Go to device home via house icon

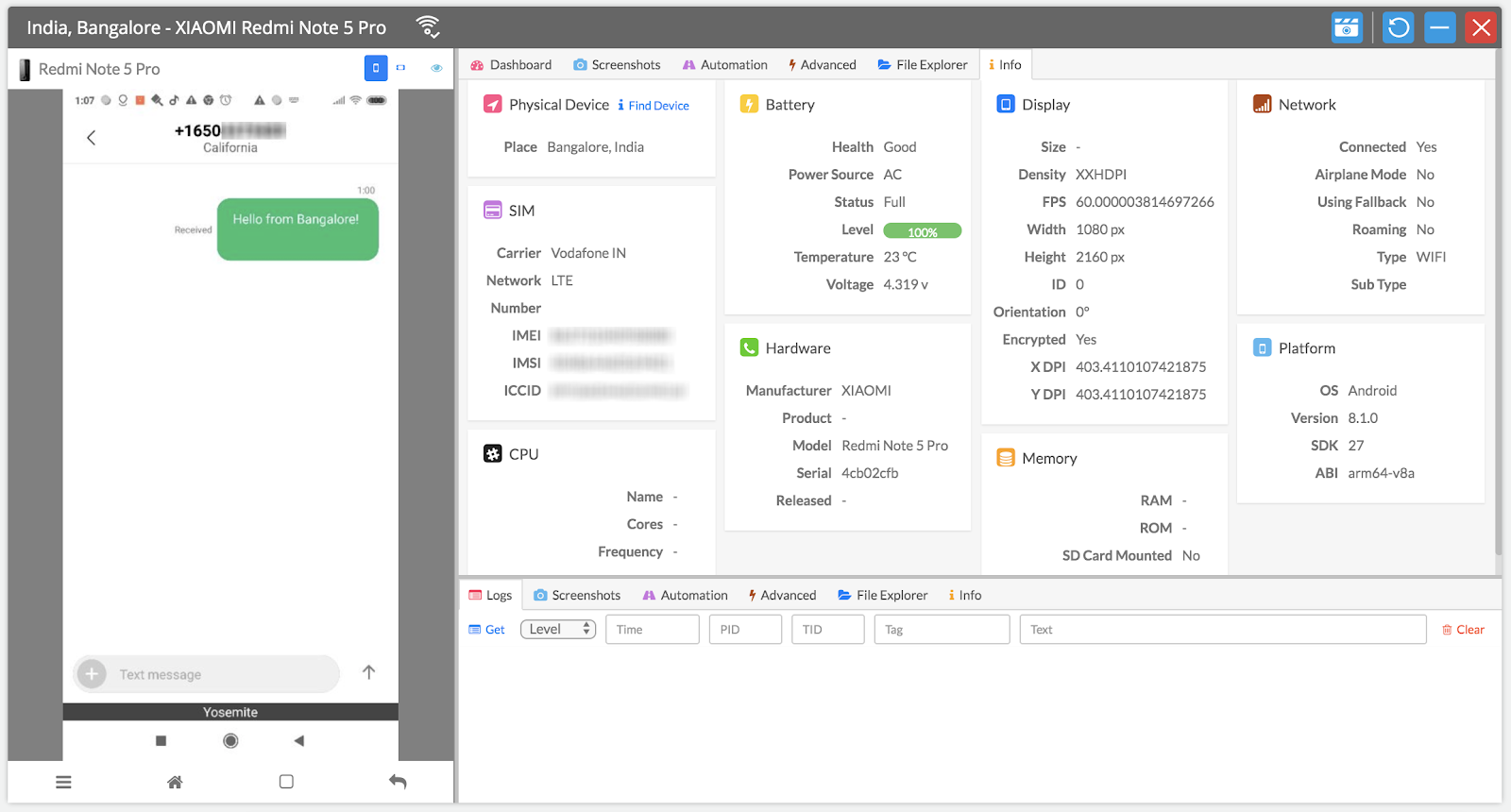175,782
